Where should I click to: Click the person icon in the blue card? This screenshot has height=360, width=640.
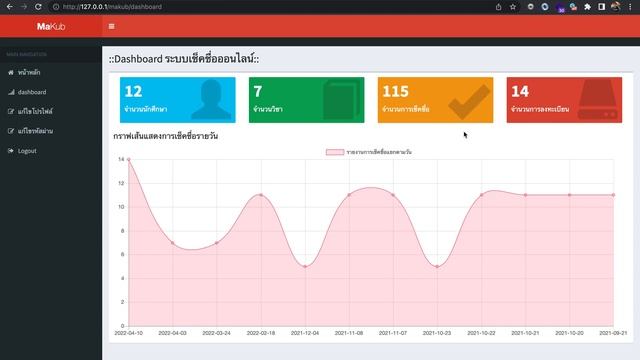(211, 99)
